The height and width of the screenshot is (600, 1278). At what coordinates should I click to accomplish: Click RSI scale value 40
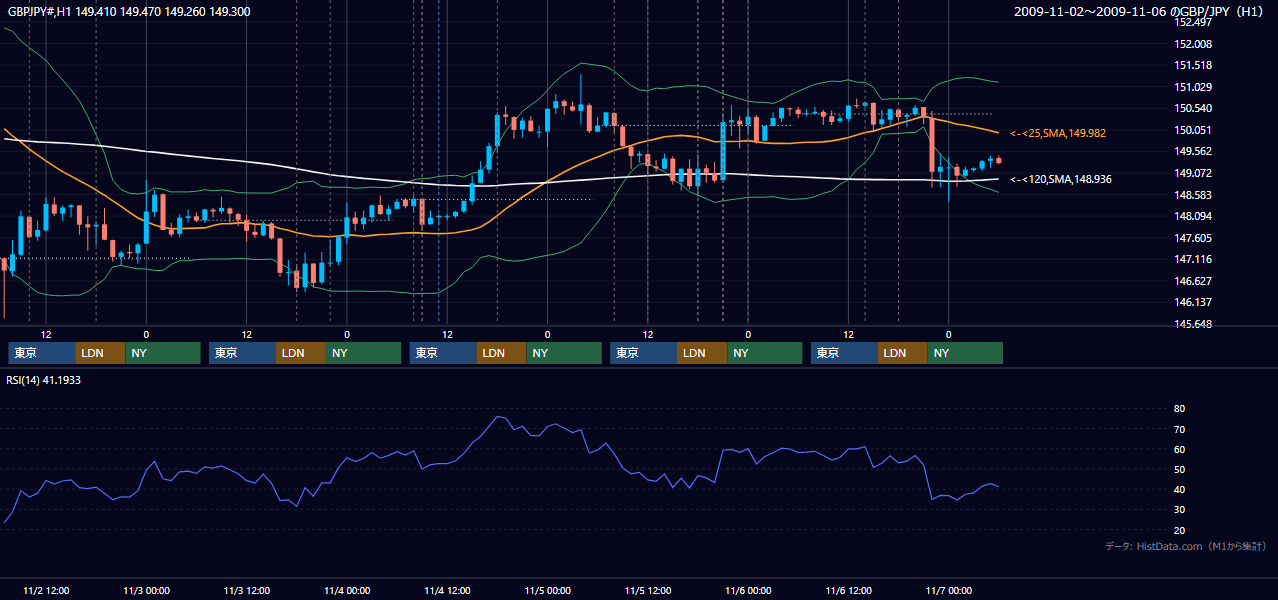click(1179, 490)
